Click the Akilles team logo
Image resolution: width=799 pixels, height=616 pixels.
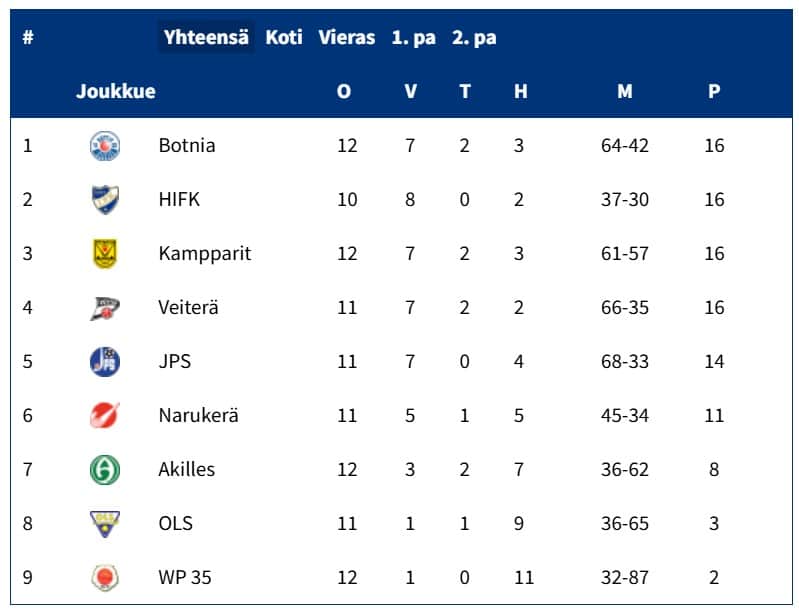[x=104, y=469]
